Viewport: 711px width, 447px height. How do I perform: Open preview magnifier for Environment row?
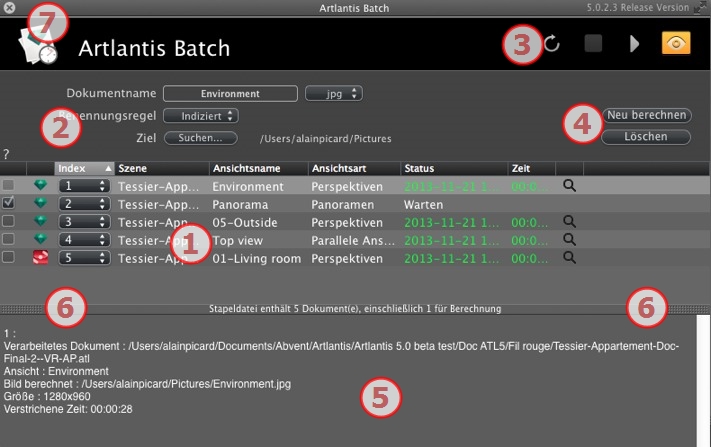(570, 185)
